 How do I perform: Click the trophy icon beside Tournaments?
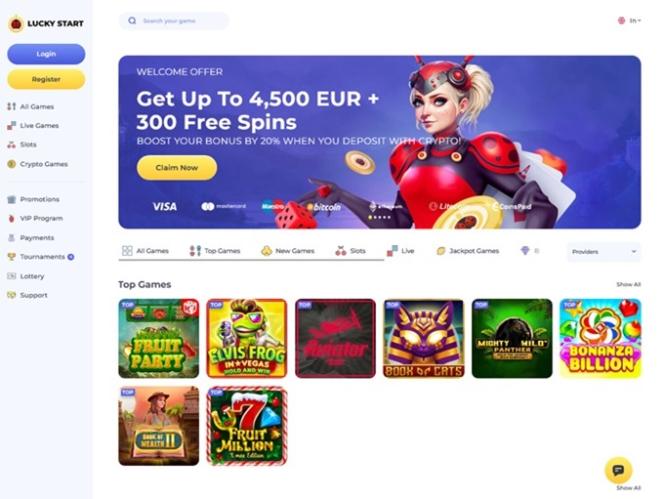tap(11, 257)
